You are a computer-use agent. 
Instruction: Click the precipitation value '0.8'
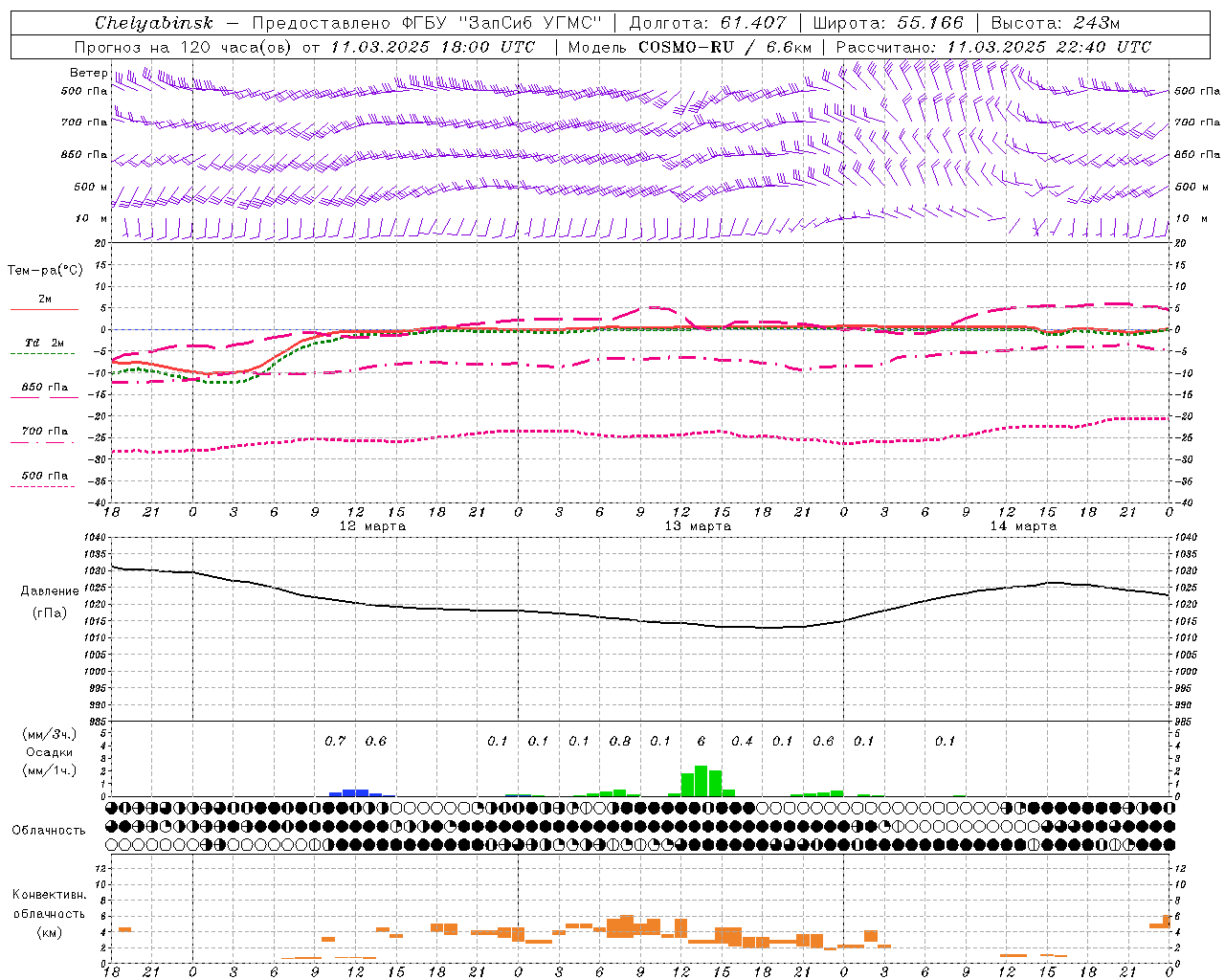click(620, 741)
